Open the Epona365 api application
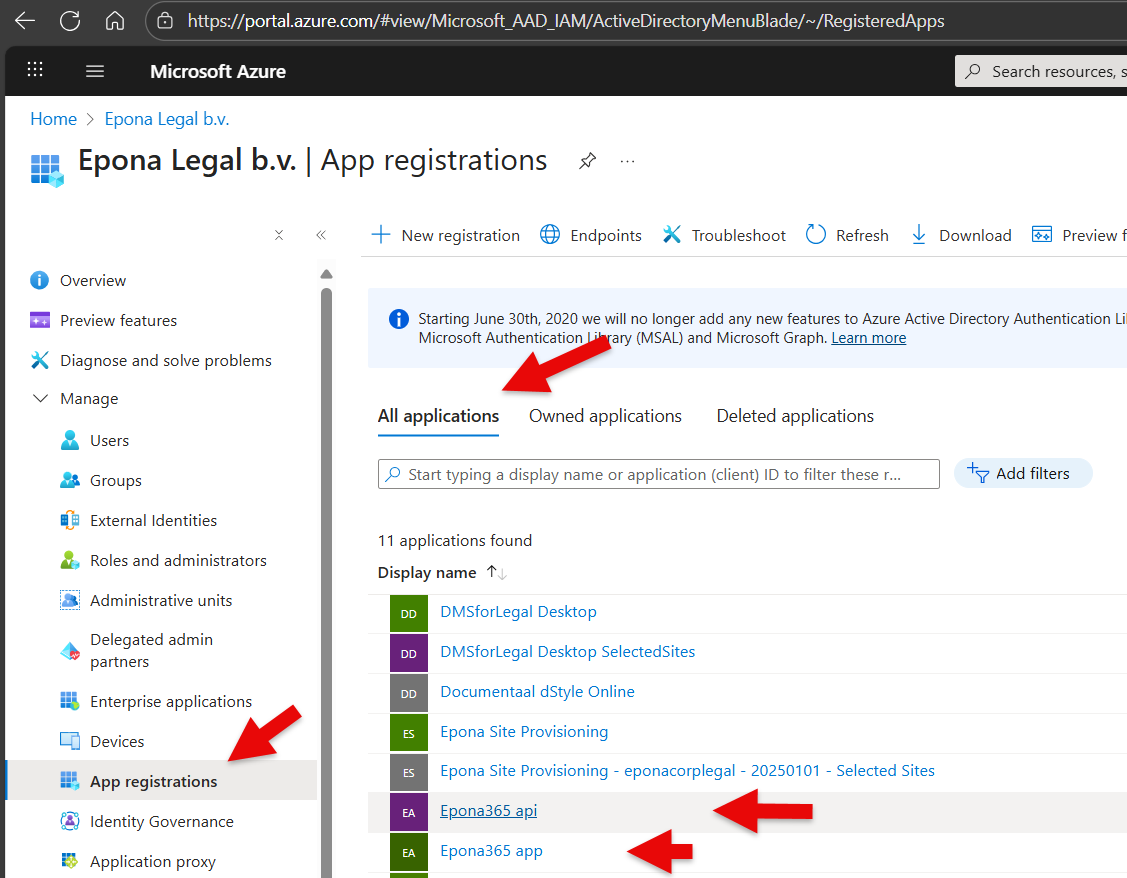1127x878 pixels. pyautogui.click(x=488, y=811)
